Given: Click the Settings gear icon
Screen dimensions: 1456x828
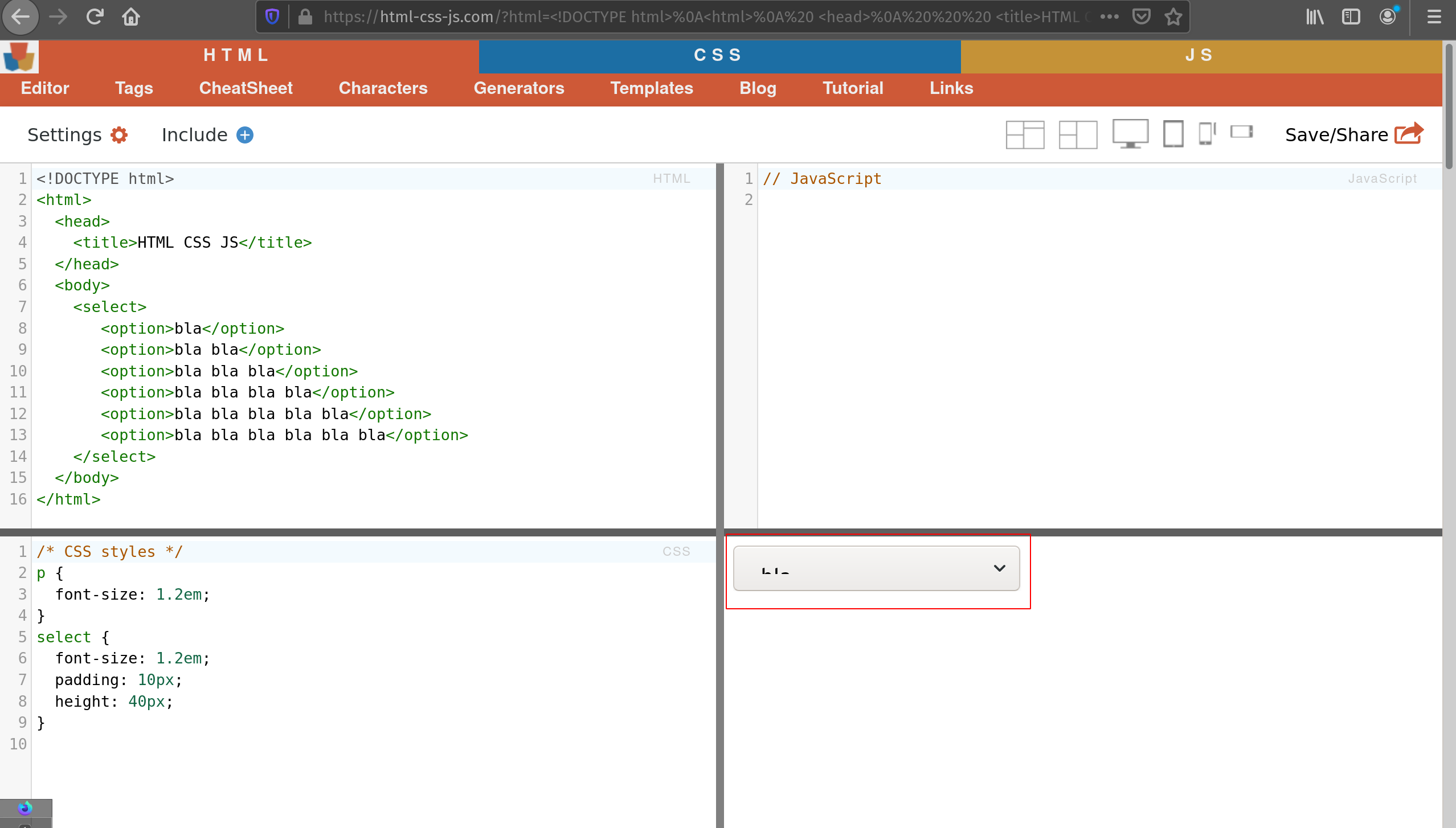Looking at the screenshot, I should (119, 135).
